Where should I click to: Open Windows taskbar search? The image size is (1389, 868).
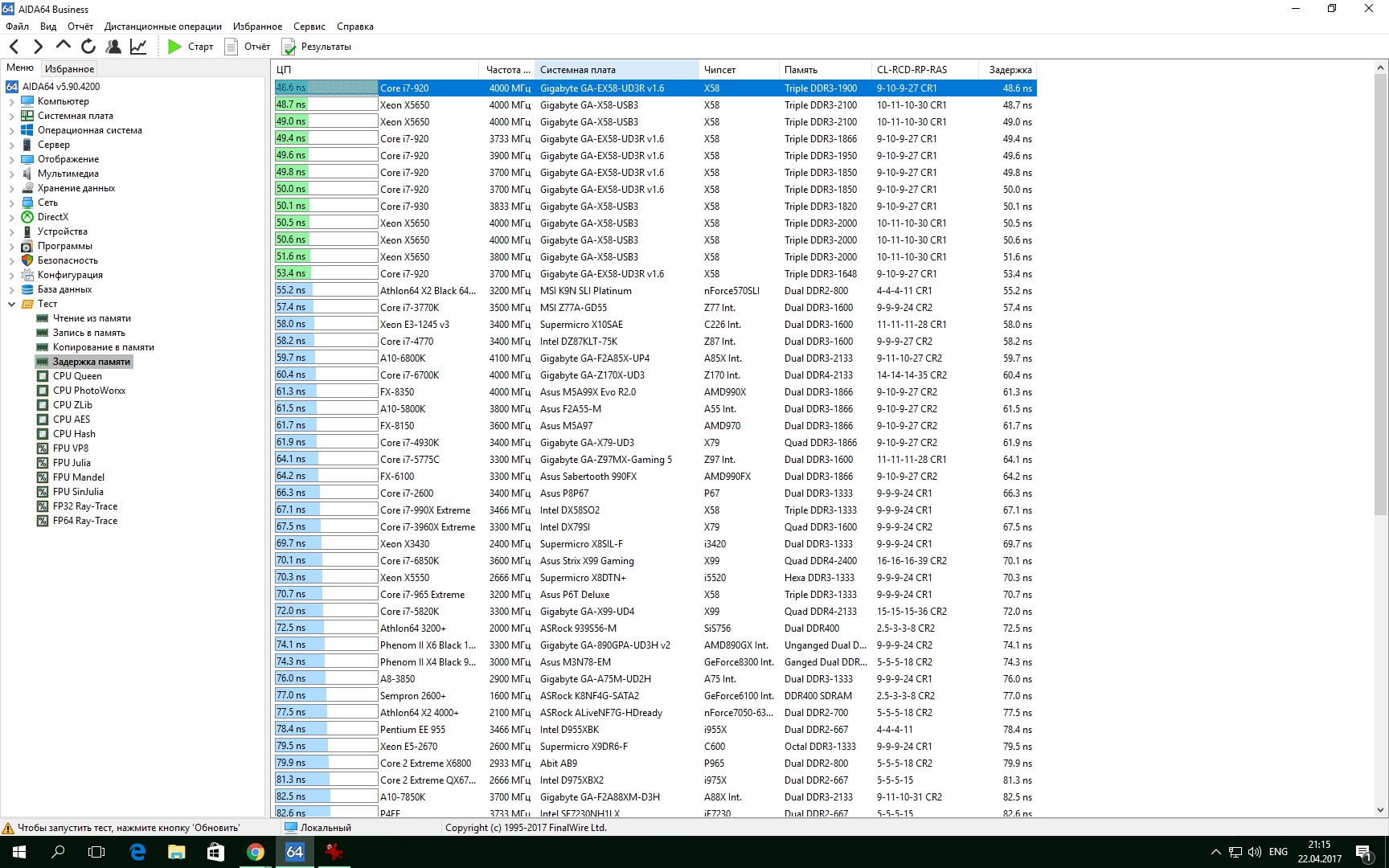click(x=58, y=852)
